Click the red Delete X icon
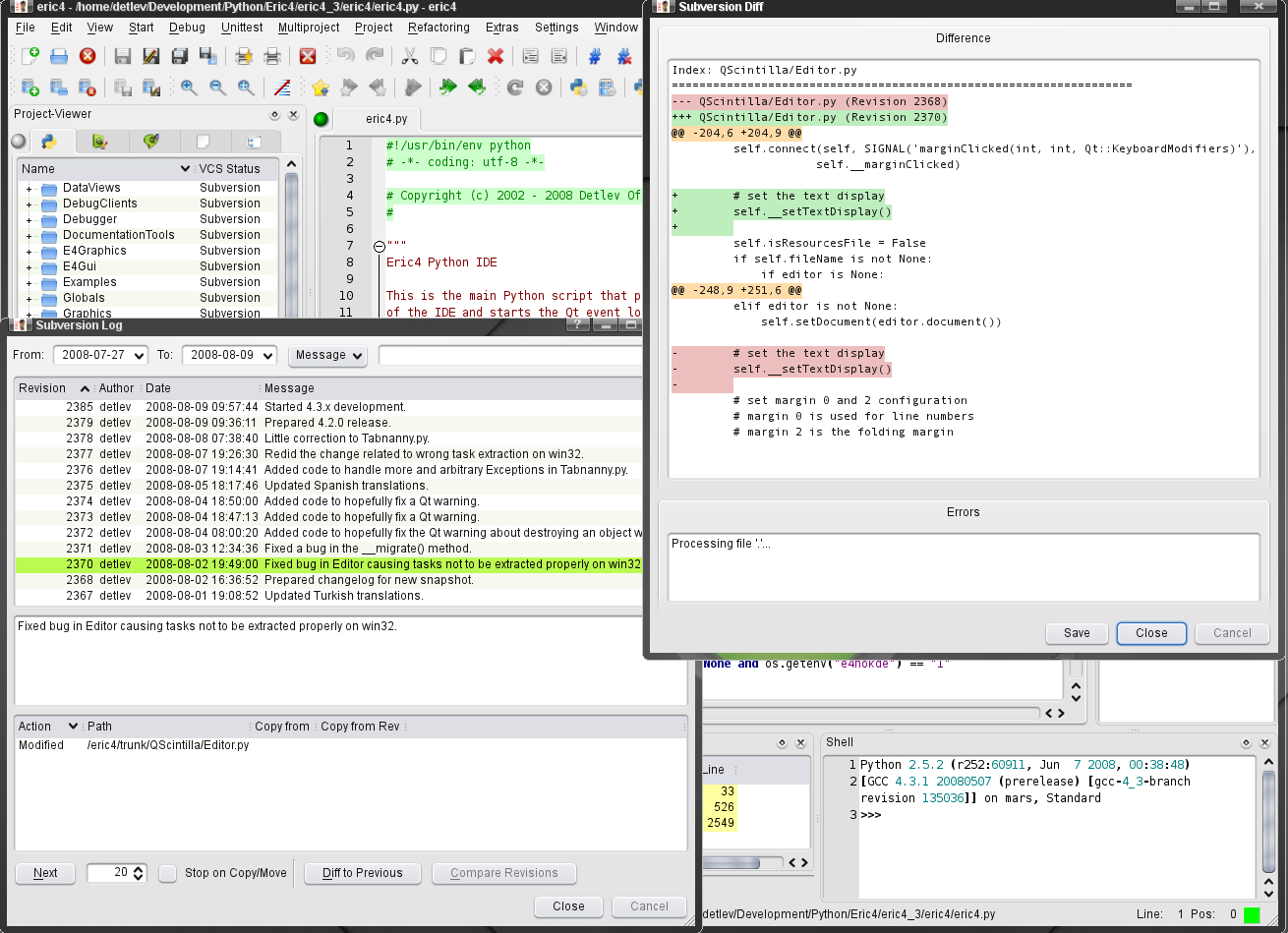The width and height of the screenshot is (1288, 933). point(496,57)
